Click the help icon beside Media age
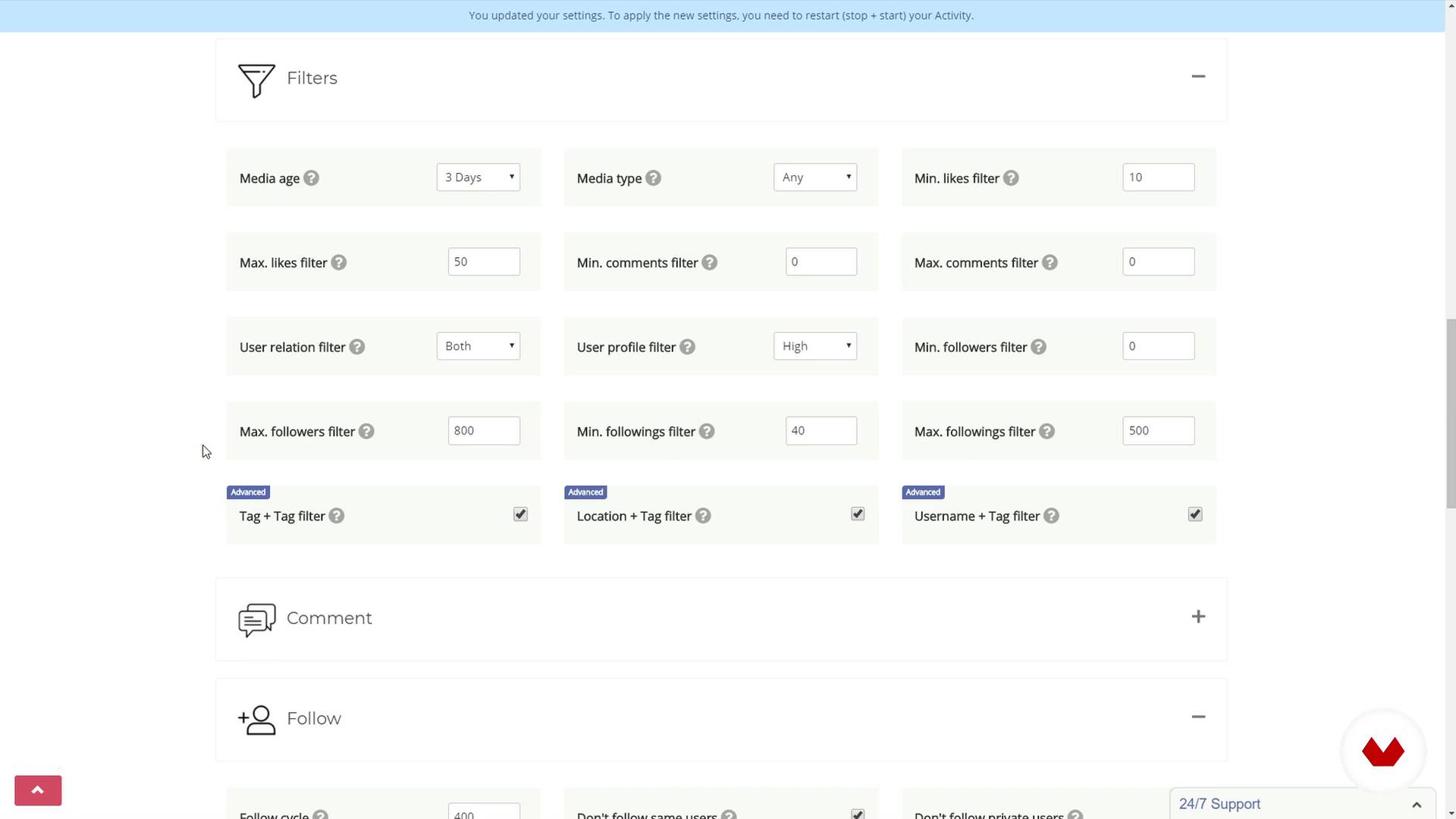 coord(311,178)
